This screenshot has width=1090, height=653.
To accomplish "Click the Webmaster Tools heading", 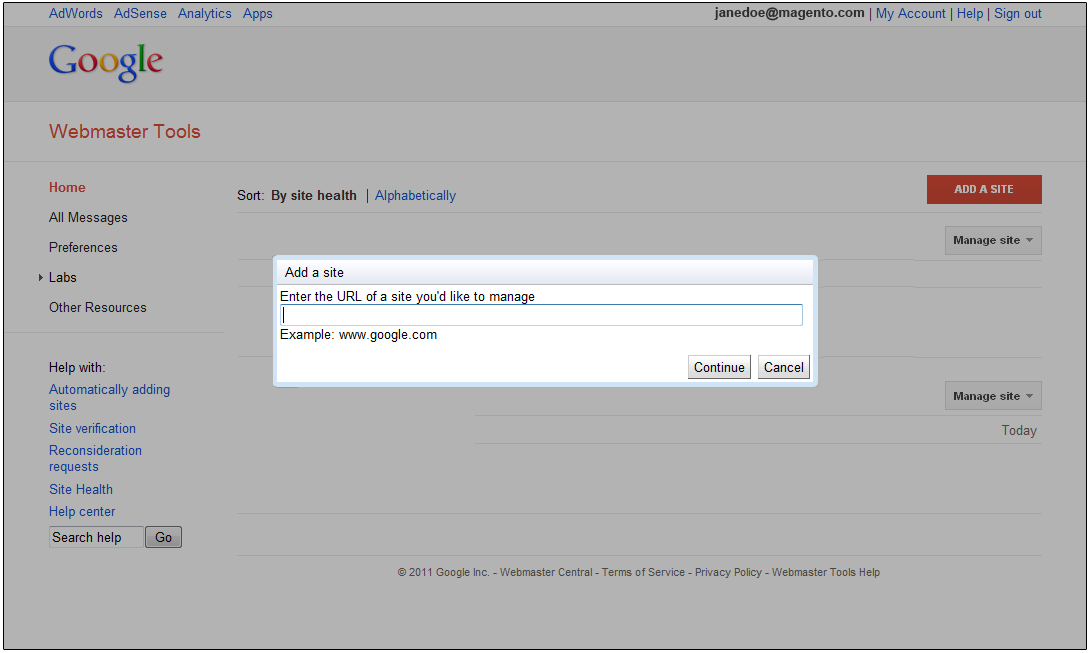I will coord(124,131).
